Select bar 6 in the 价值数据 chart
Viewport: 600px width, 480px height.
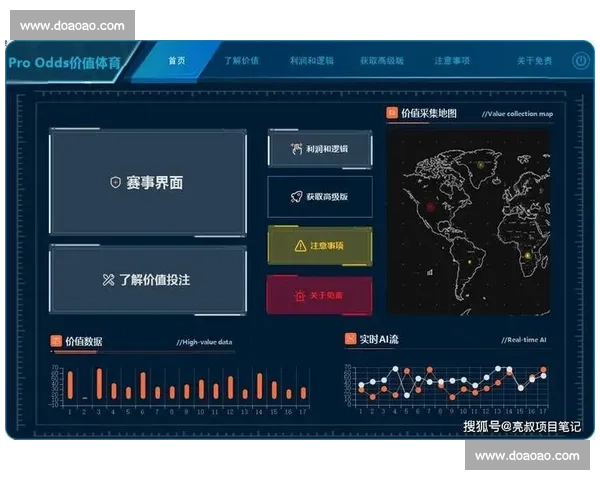(143, 386)
